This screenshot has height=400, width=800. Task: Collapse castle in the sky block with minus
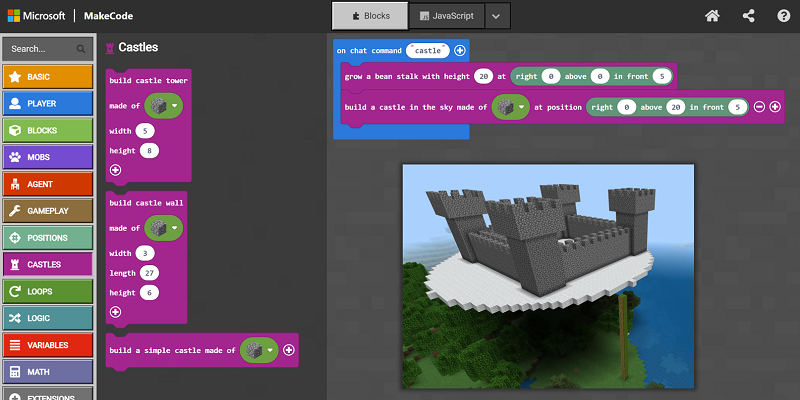(x=759, y=107)
